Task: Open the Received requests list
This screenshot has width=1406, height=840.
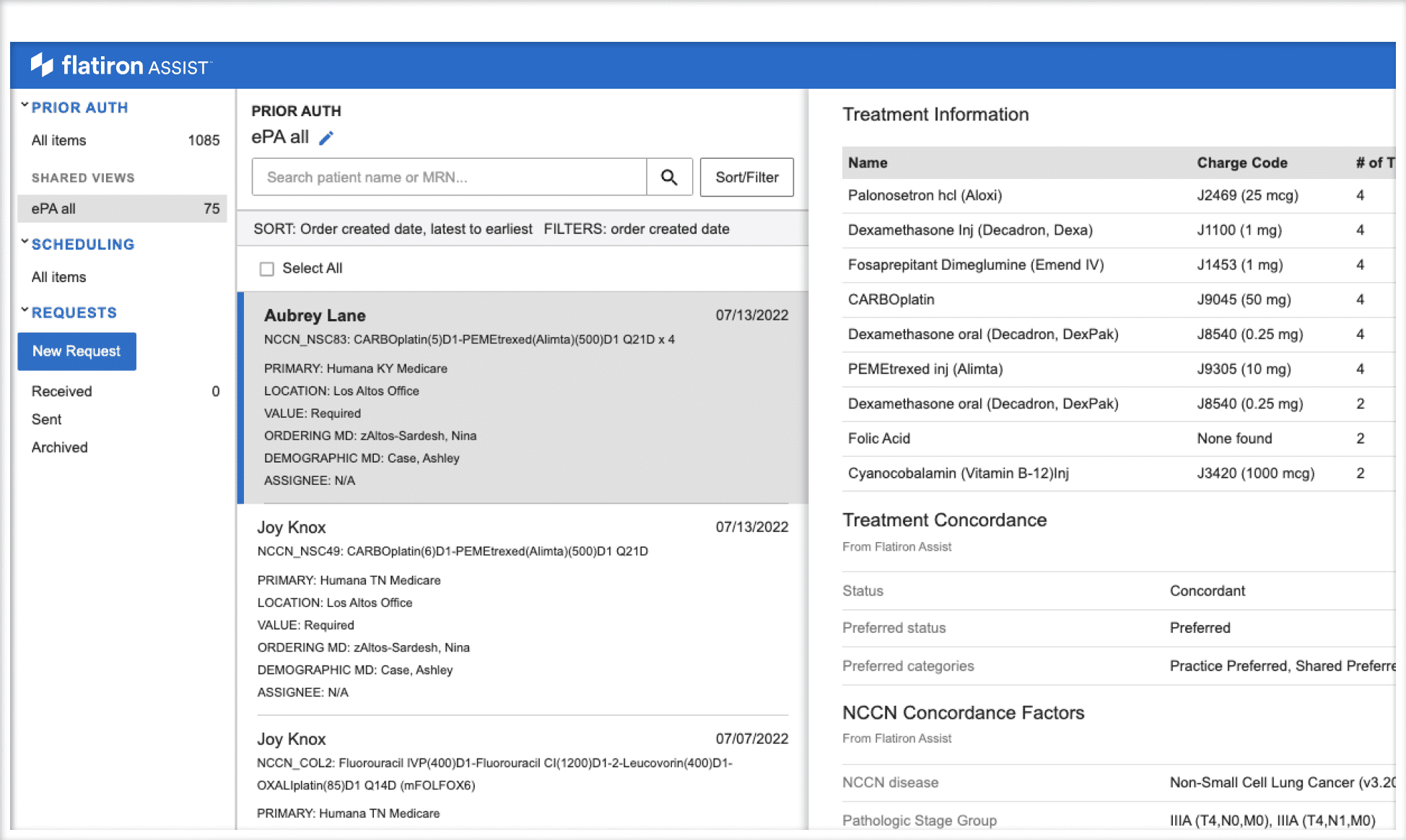Action: [62, 391]
